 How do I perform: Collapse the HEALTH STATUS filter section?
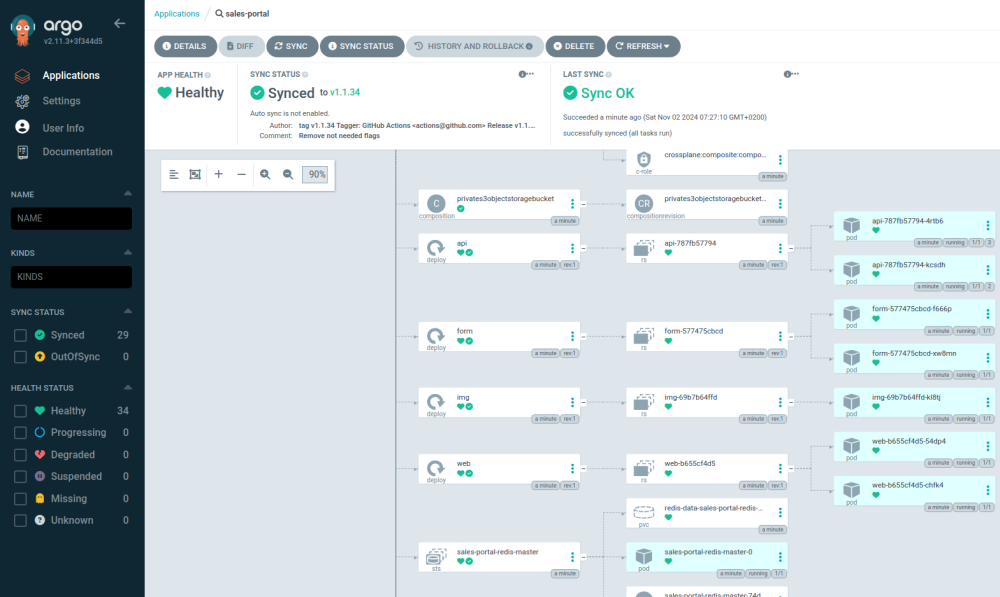pyautogui.click(x=128, y=387)
